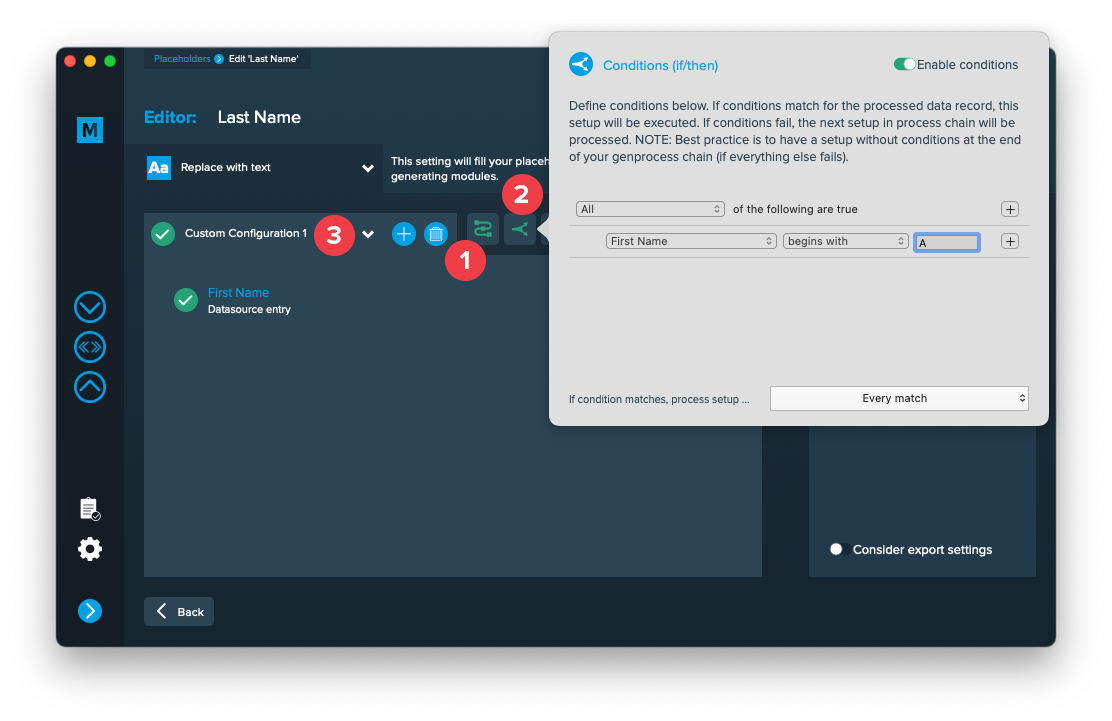This screenshot has width=1112, height=721.
Task: Toggle the Enable conditions switch
Action: tap(904, 65)
